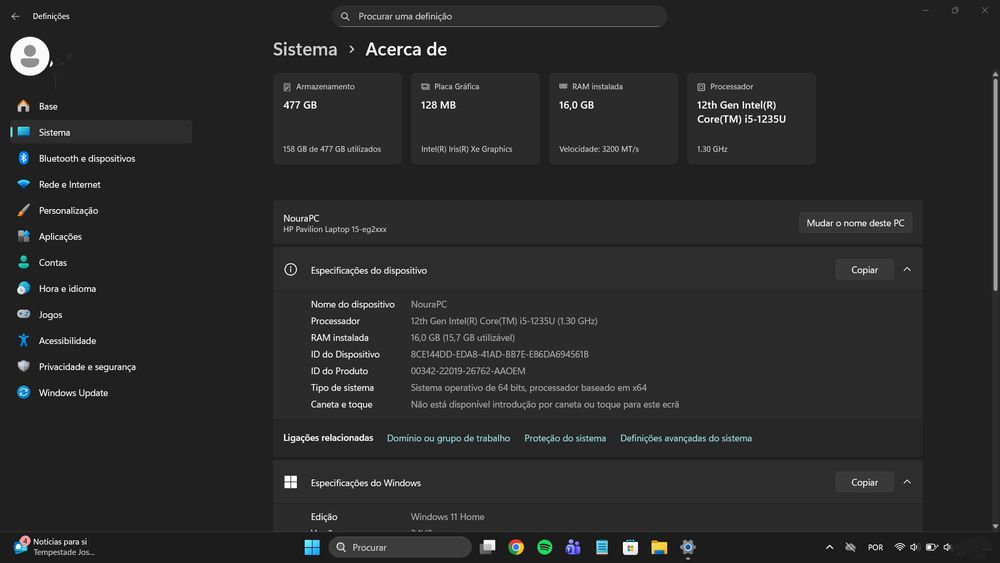The height and width of the screenshot is (563, 1000).
Task: Open Bluetooth e dispositivos settings
Action: click(x=101, y=158)
